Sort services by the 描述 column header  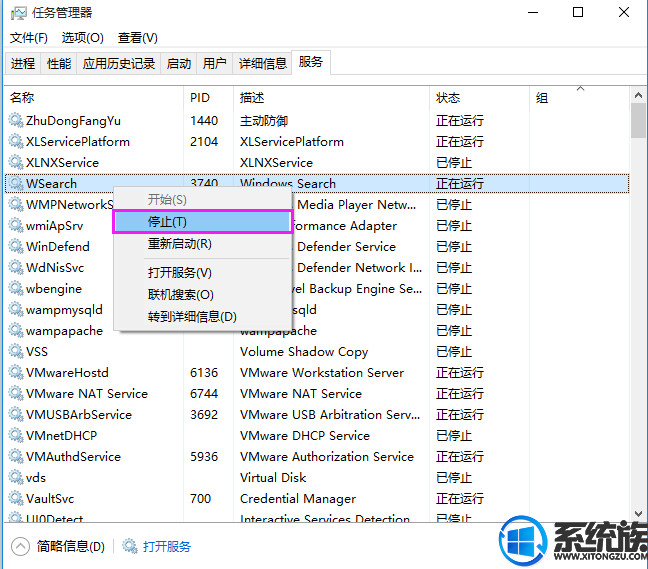pyautogui.click(x=331, y=98)
